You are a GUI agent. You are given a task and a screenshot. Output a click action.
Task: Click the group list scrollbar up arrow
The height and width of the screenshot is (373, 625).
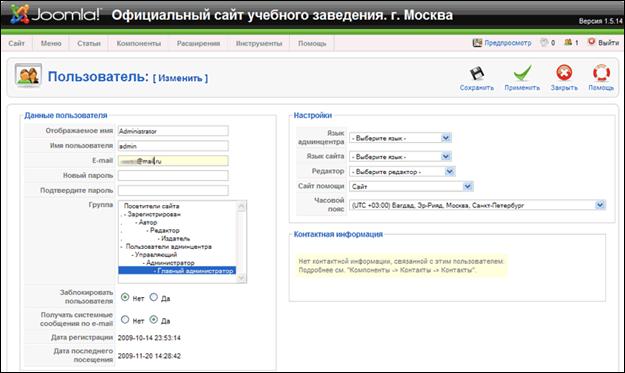click(x=241, y=206)
